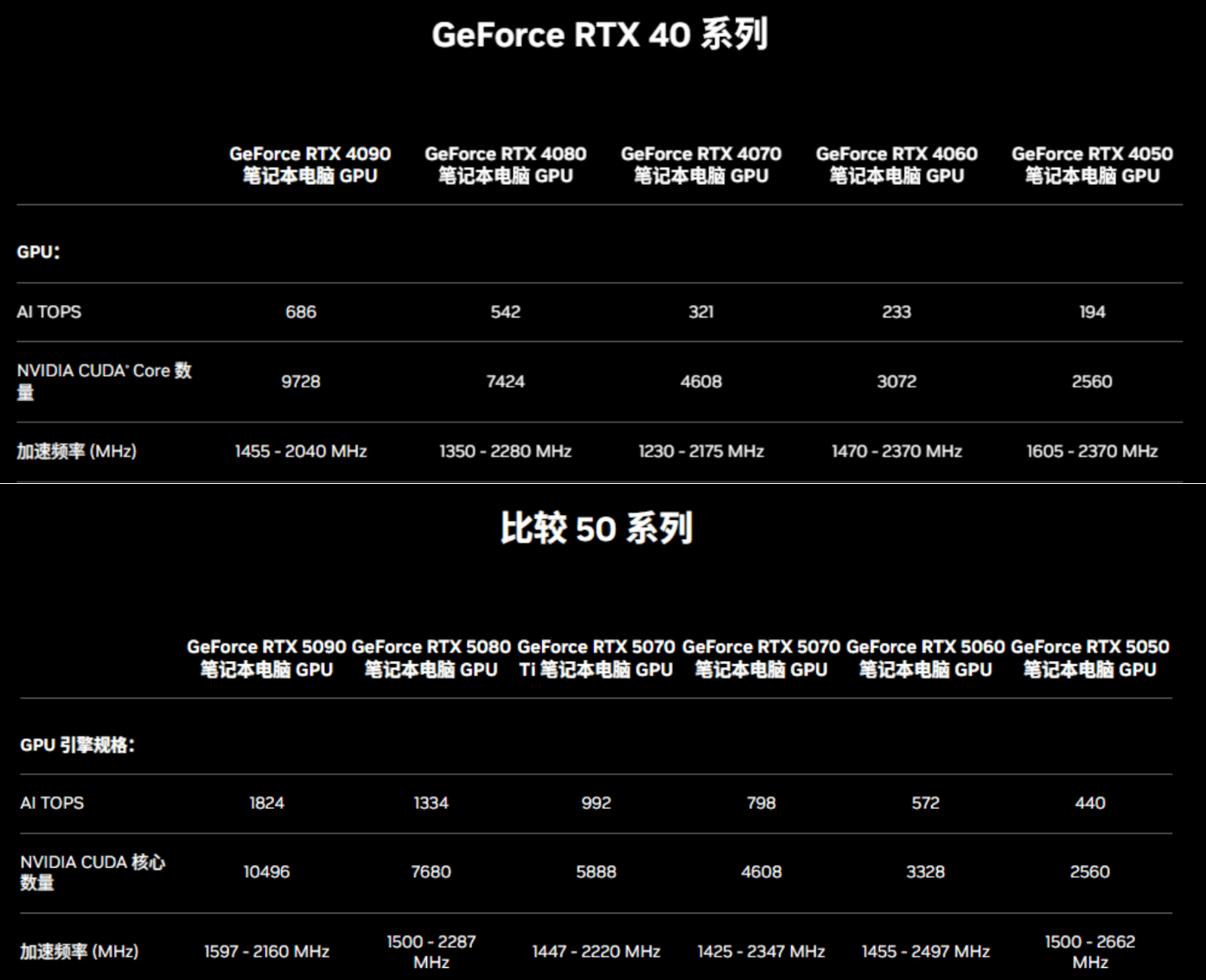Click the RTX 4090 AI TOPS value 686
The width and height of the screenshot is (1206, 980).
[301, 312]
